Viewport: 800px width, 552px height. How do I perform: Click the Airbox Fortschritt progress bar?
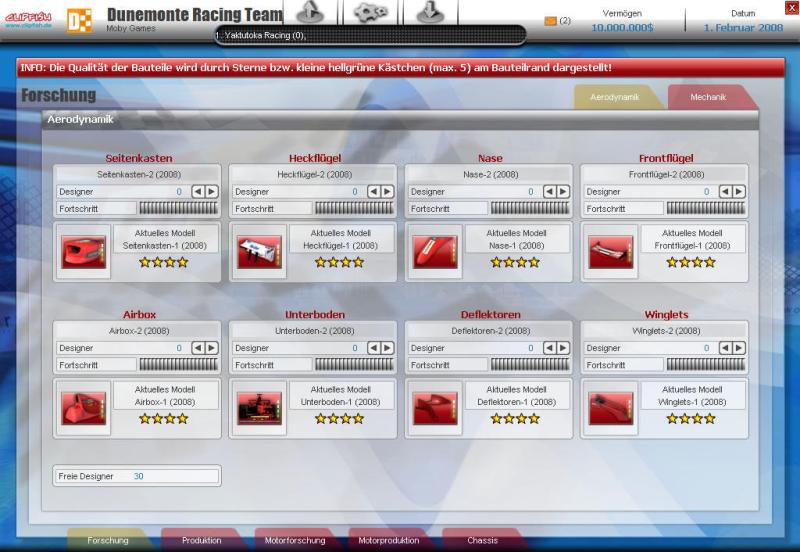(179, 365)
